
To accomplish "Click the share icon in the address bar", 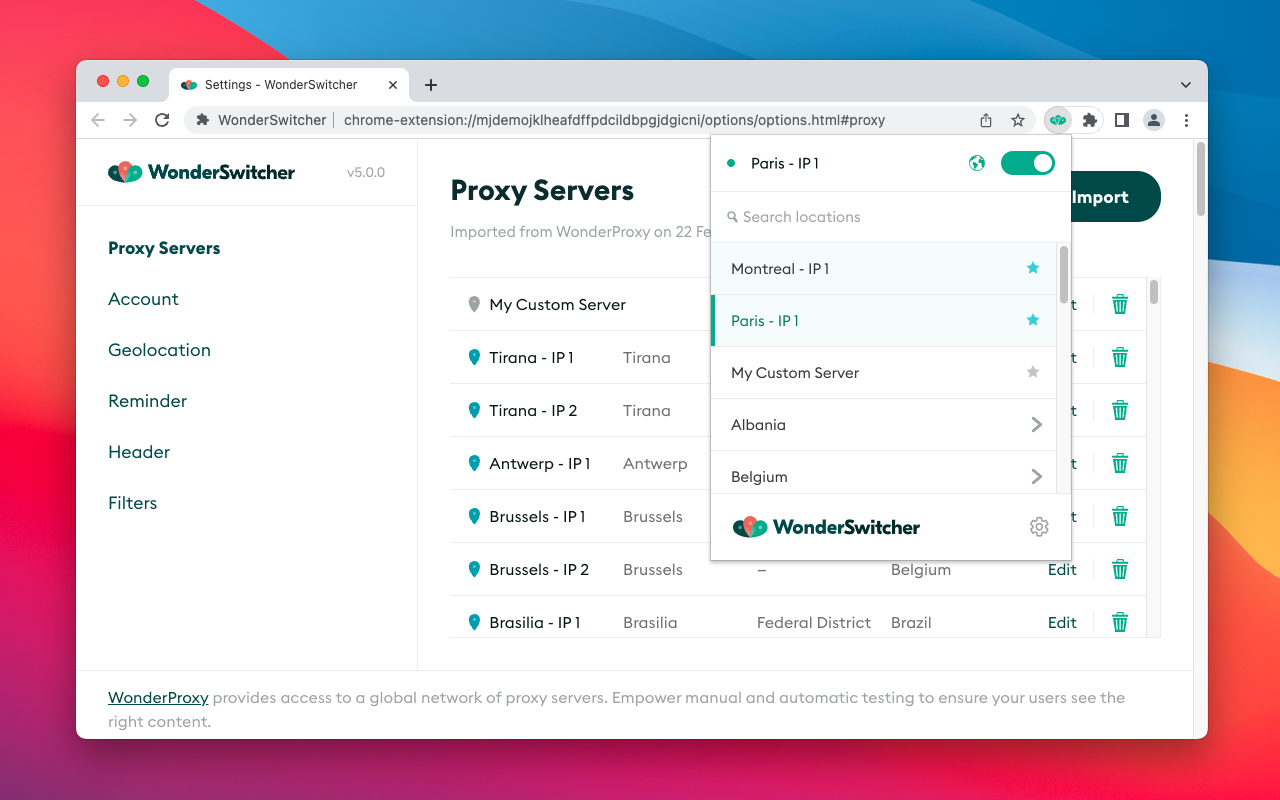I will (x=986, y=120).
